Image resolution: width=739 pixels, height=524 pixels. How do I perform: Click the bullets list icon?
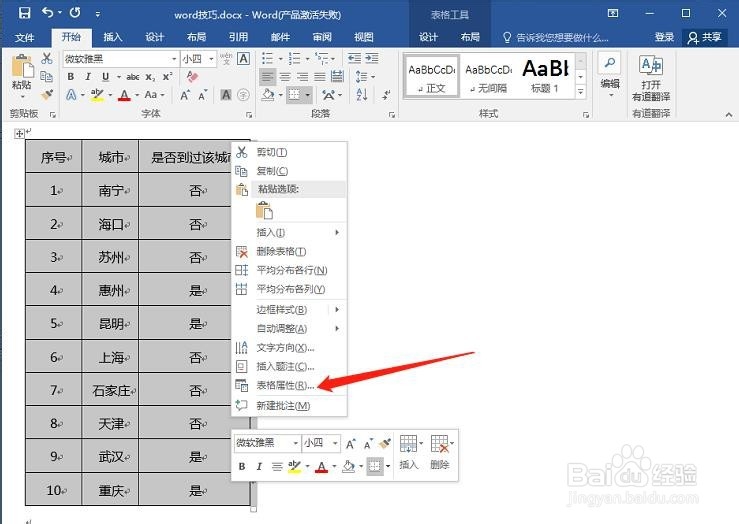(x=268, y=58)
